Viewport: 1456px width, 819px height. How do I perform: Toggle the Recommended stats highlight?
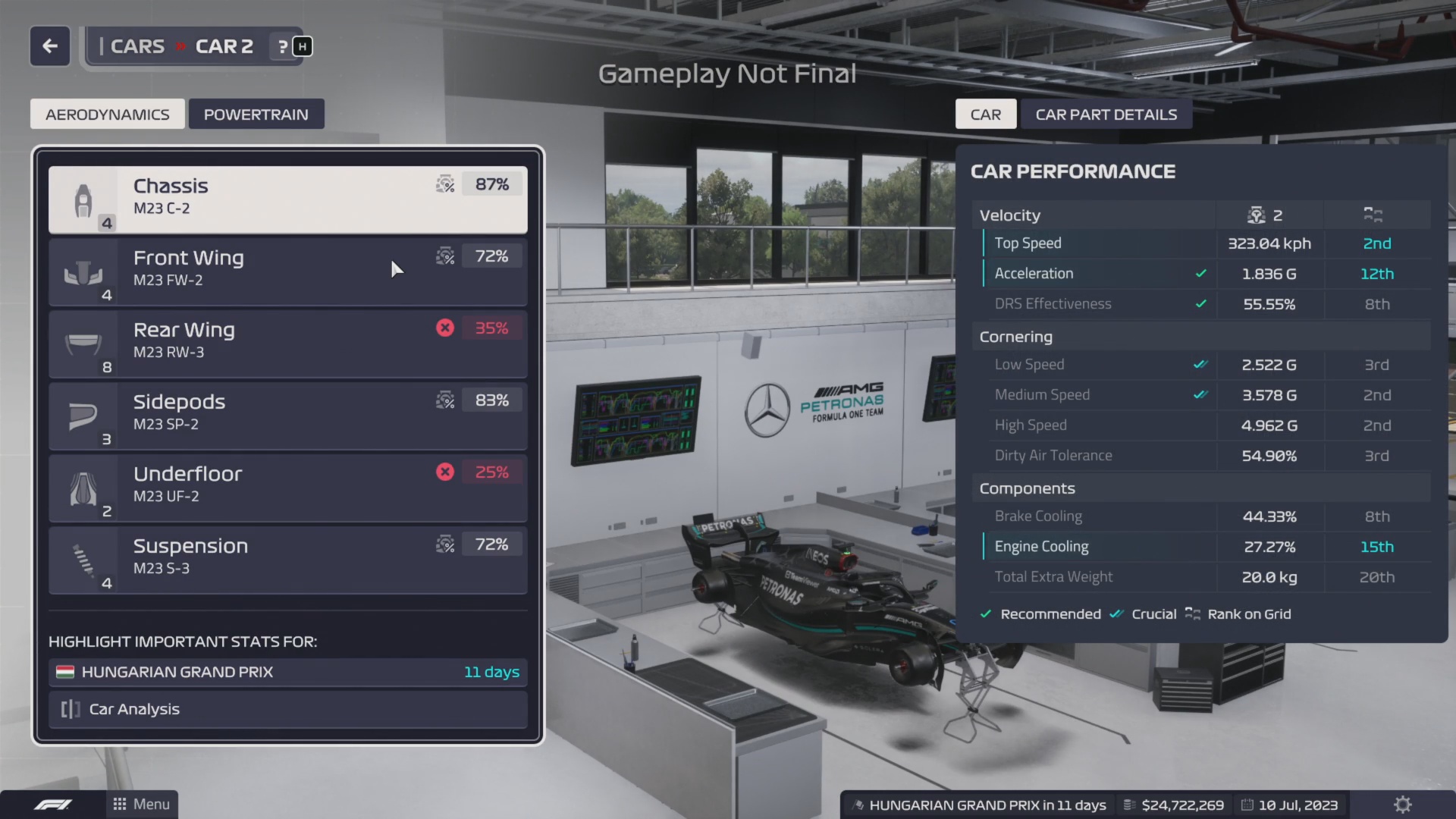pos(988,613)
